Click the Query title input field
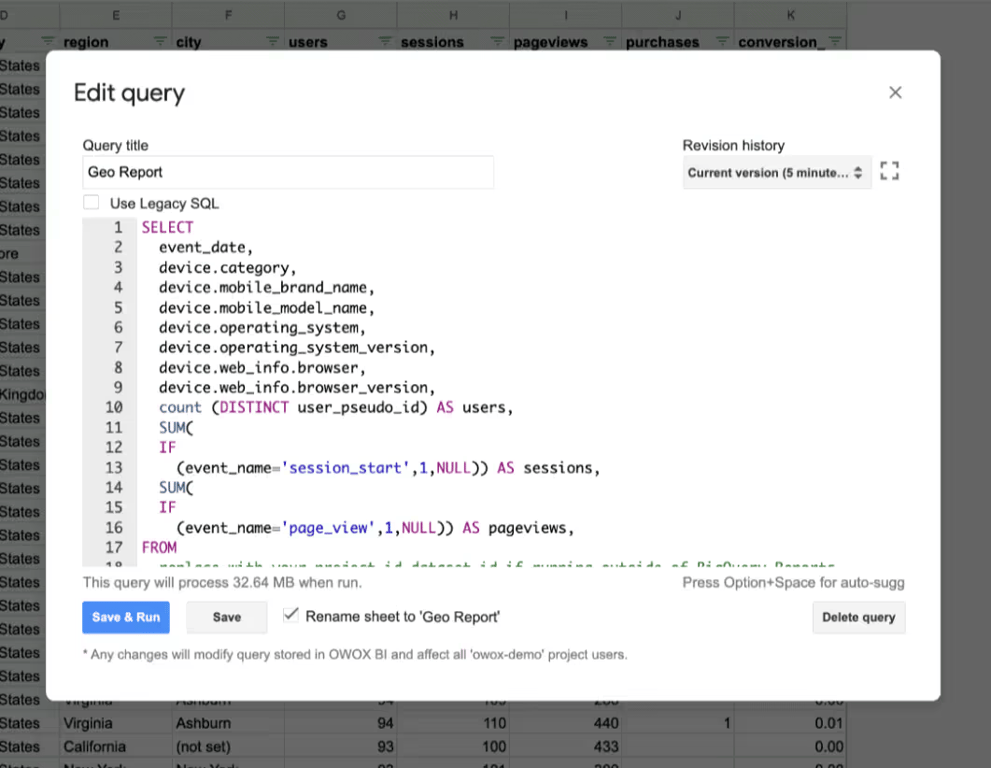This screenshot has width=991, height=768. coord(288,172)
